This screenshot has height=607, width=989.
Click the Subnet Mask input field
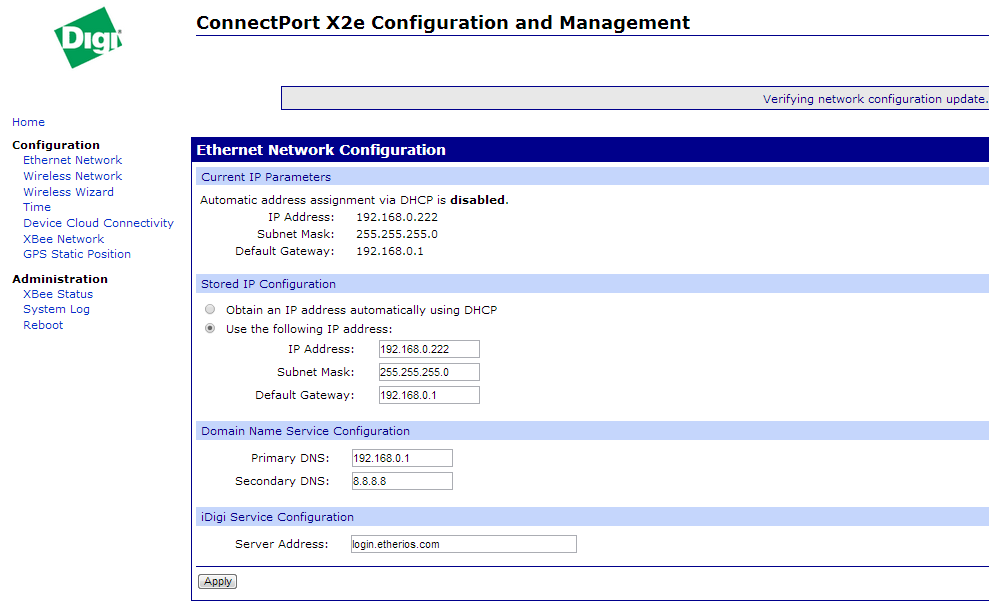tap(429, 372)
